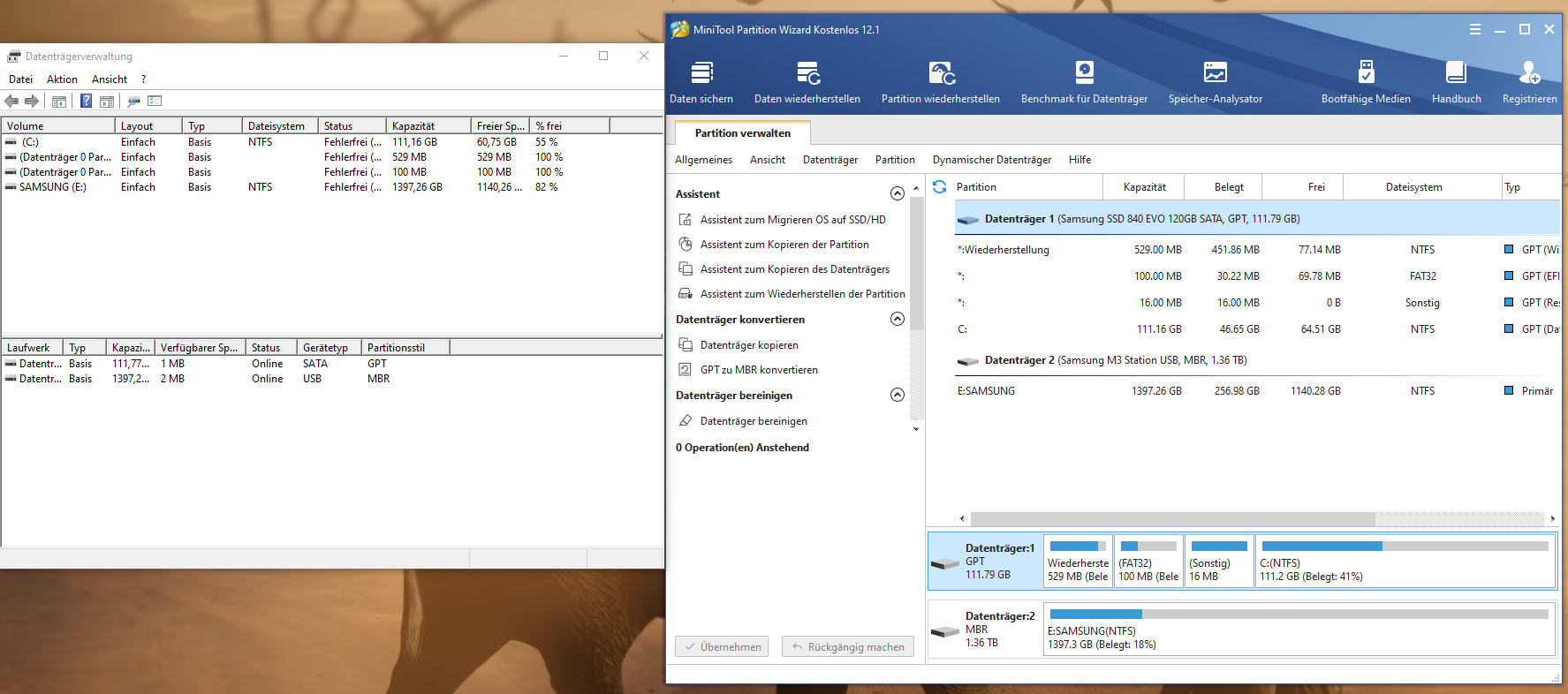1568x694 pixels.
Task: Click the show/hide console tree toolbar icon
Action: point(59,101)
